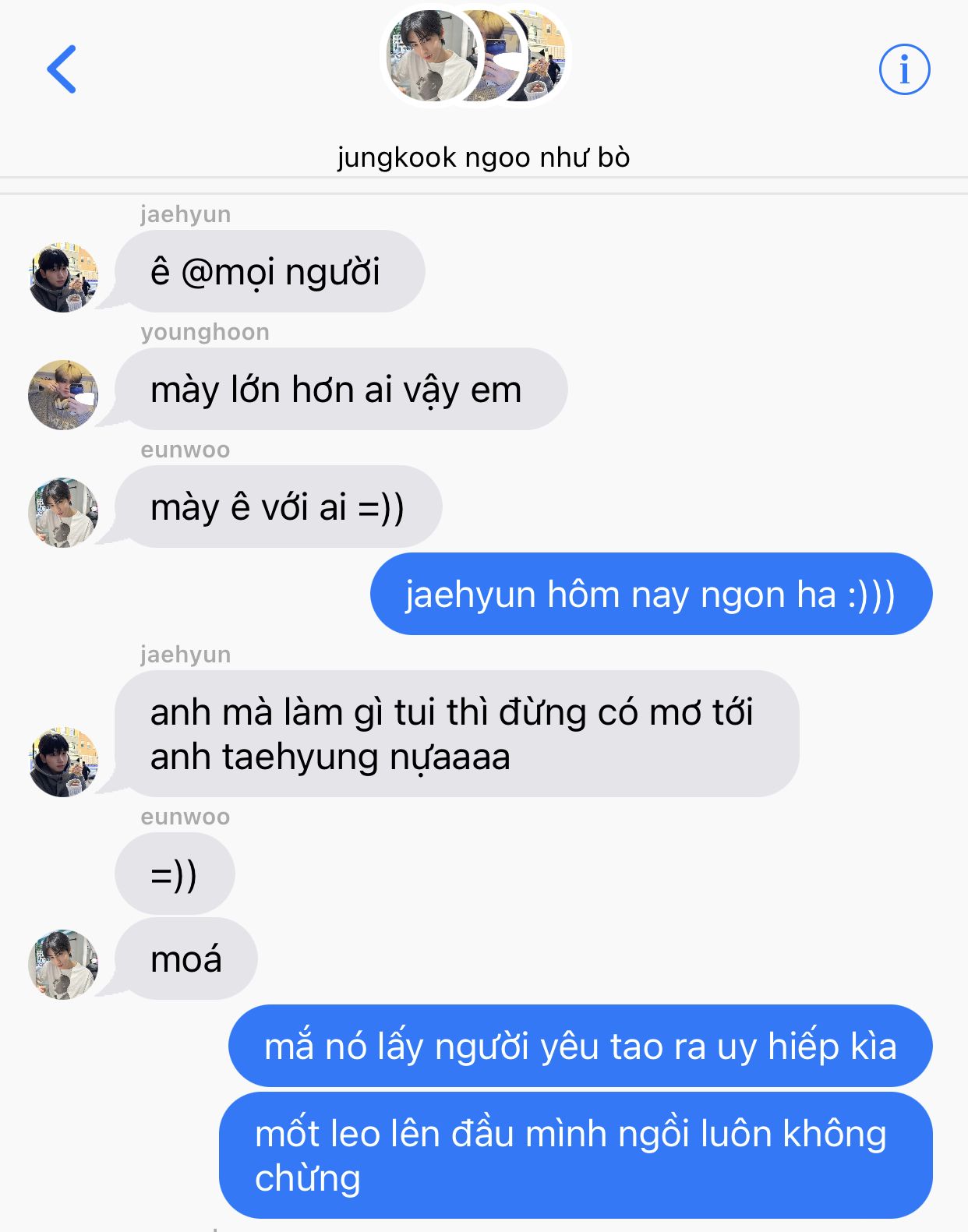The image size is (968, 1232).
Task: Select the ê @mọi người message bubble
Action: click(270, 271)
